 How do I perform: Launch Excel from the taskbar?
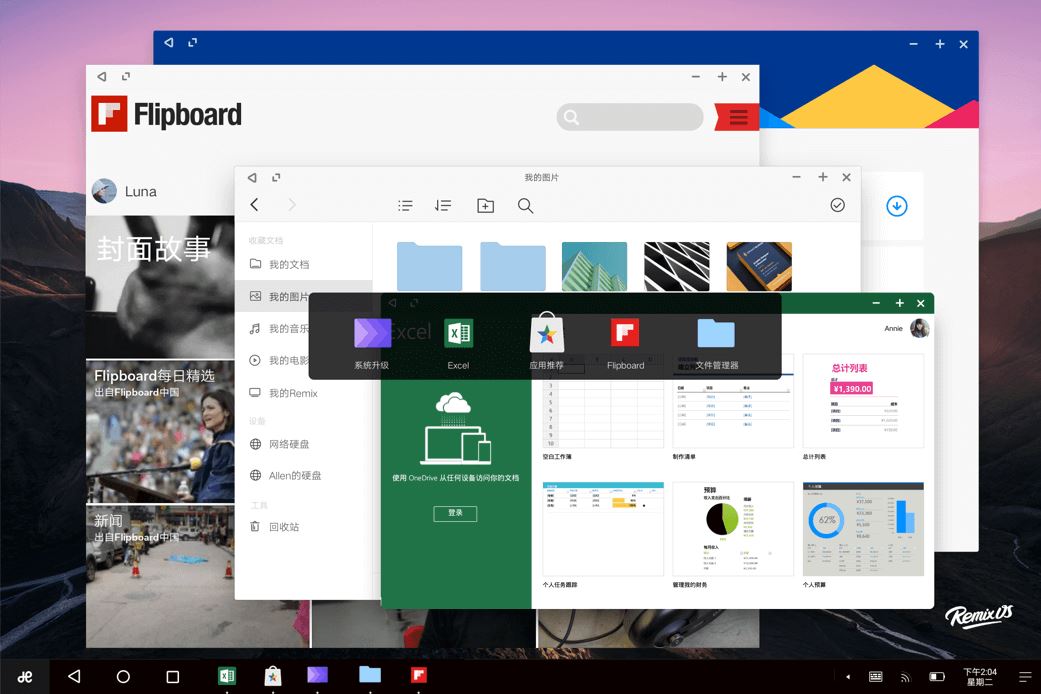tap(227, 676)
